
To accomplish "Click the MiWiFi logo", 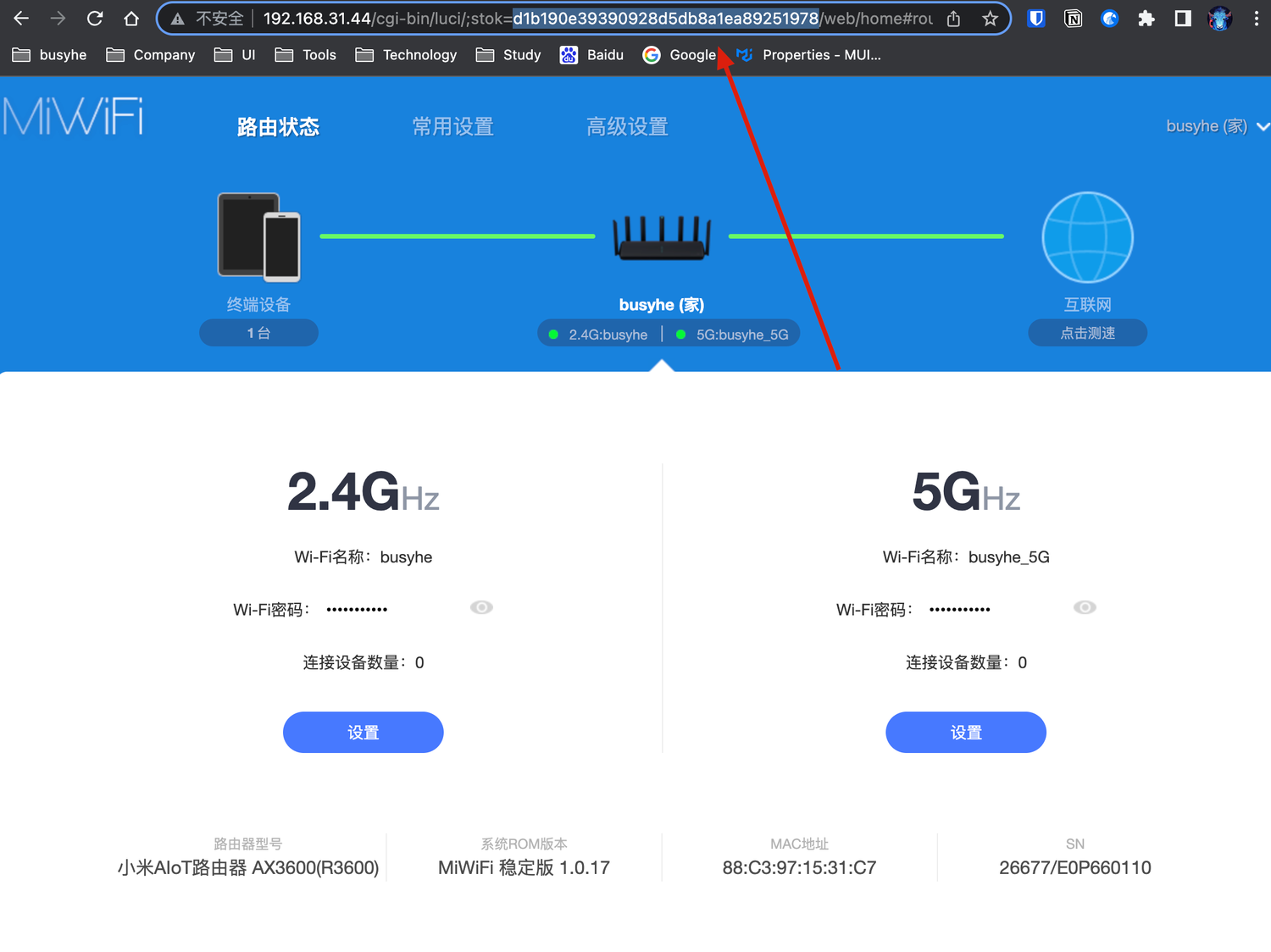I will (x=73, y=117).
